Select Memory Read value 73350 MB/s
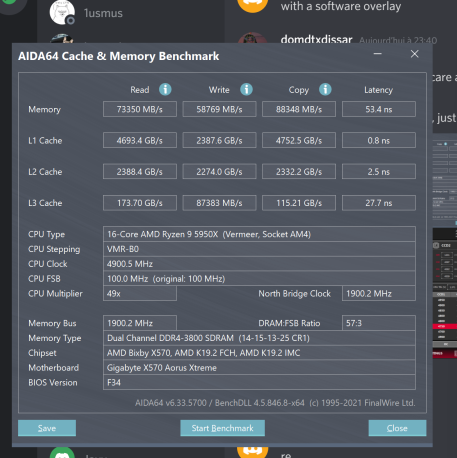457x458 pixels. coord(140,109)
